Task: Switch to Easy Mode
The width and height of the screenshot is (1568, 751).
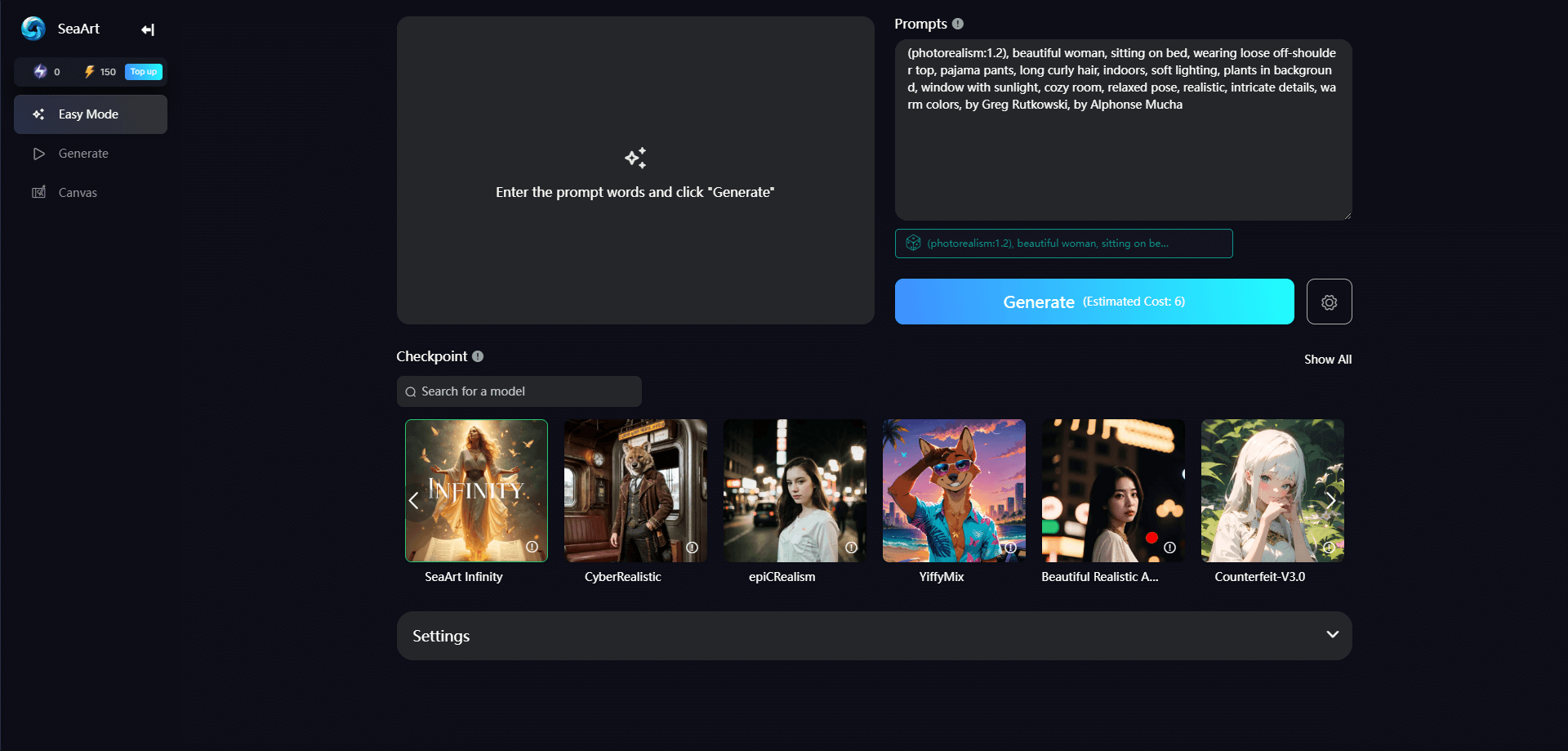Action: point(90,114)
